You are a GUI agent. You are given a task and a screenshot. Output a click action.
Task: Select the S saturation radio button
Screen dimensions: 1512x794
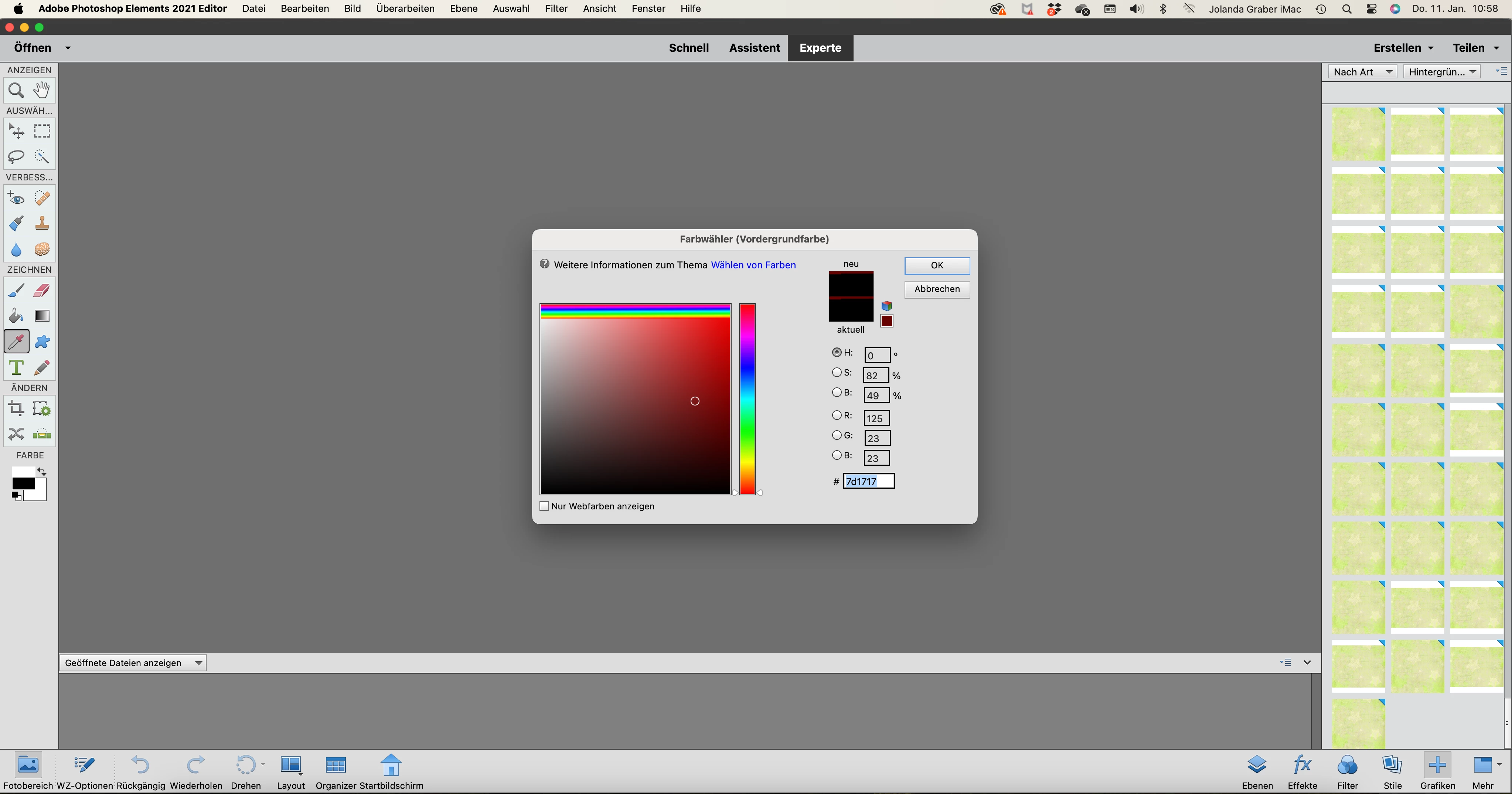pyautogui.click(x=837, y=372)
